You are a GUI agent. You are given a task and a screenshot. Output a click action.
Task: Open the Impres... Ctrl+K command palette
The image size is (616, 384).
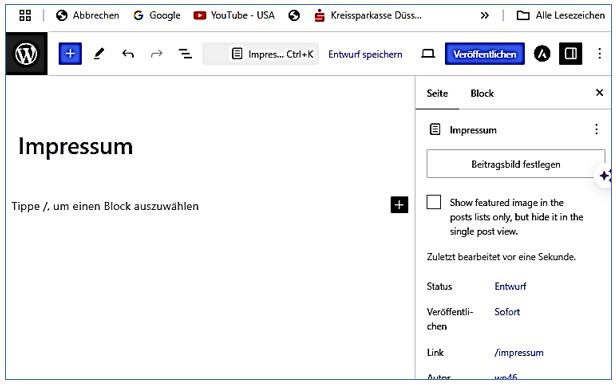click(260, 54)
